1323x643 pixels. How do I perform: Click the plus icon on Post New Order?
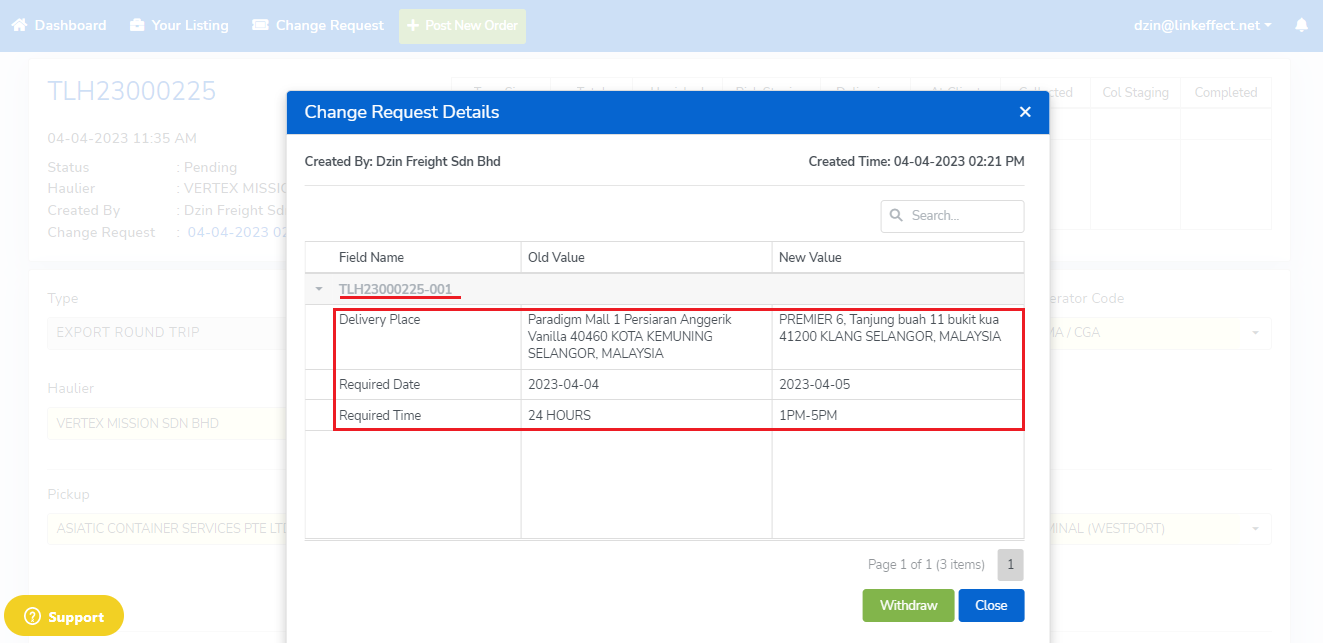coord(413,26)
